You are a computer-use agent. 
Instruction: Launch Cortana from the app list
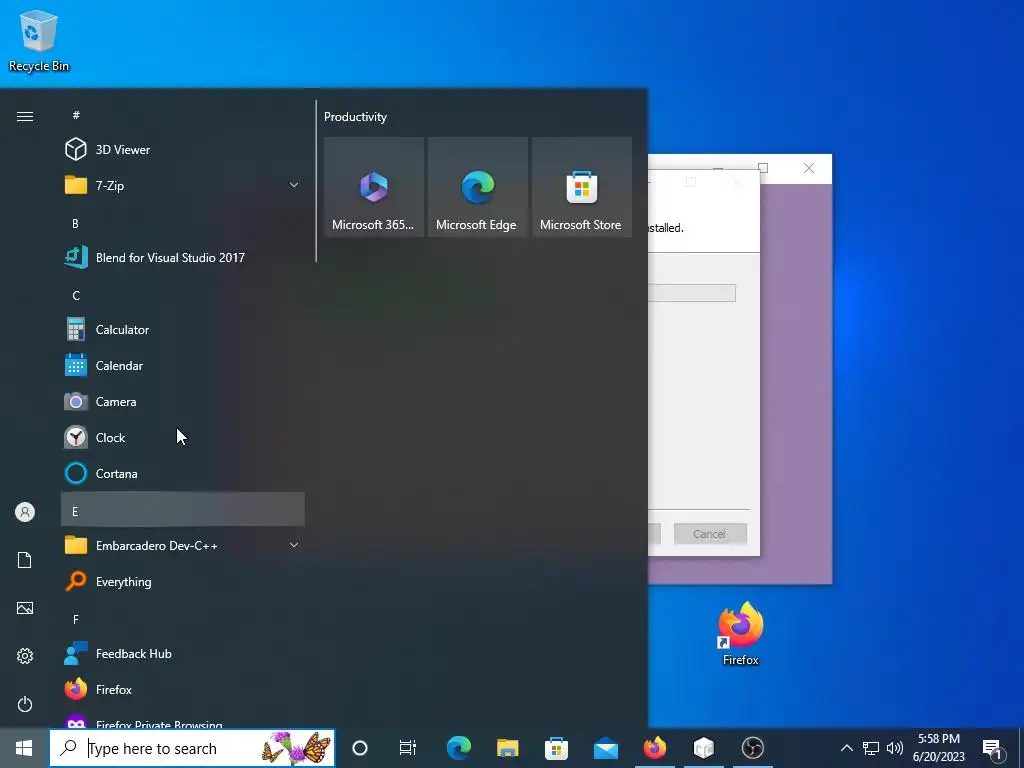point(183,473)
